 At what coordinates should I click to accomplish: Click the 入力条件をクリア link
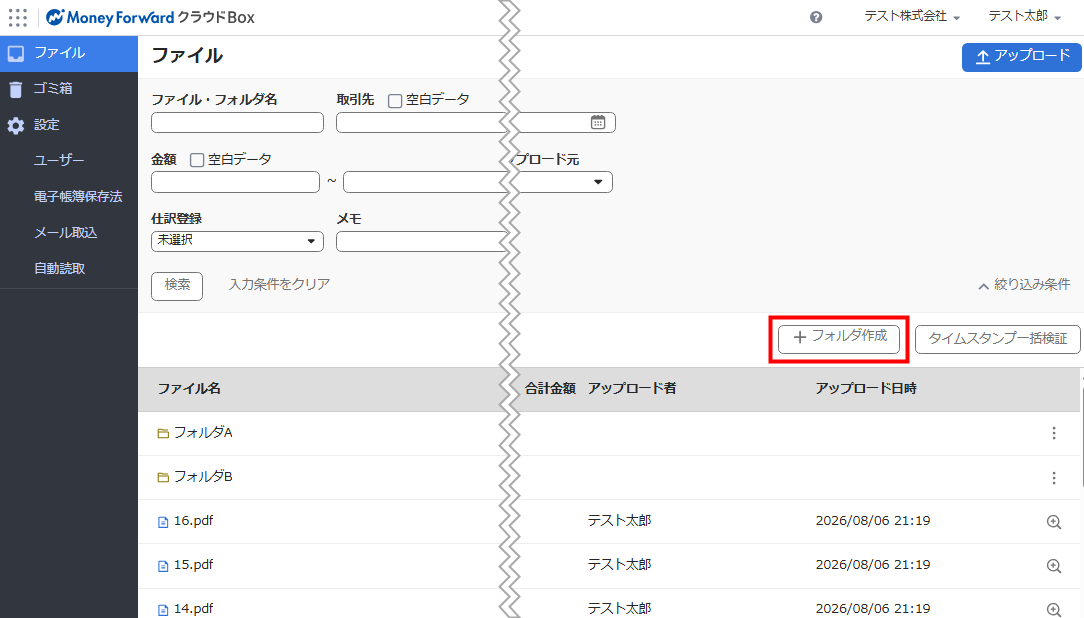[x=279, y=284]
